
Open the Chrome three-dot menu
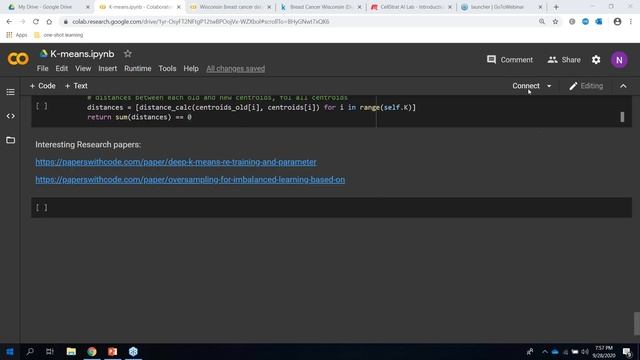click(631, 22)
